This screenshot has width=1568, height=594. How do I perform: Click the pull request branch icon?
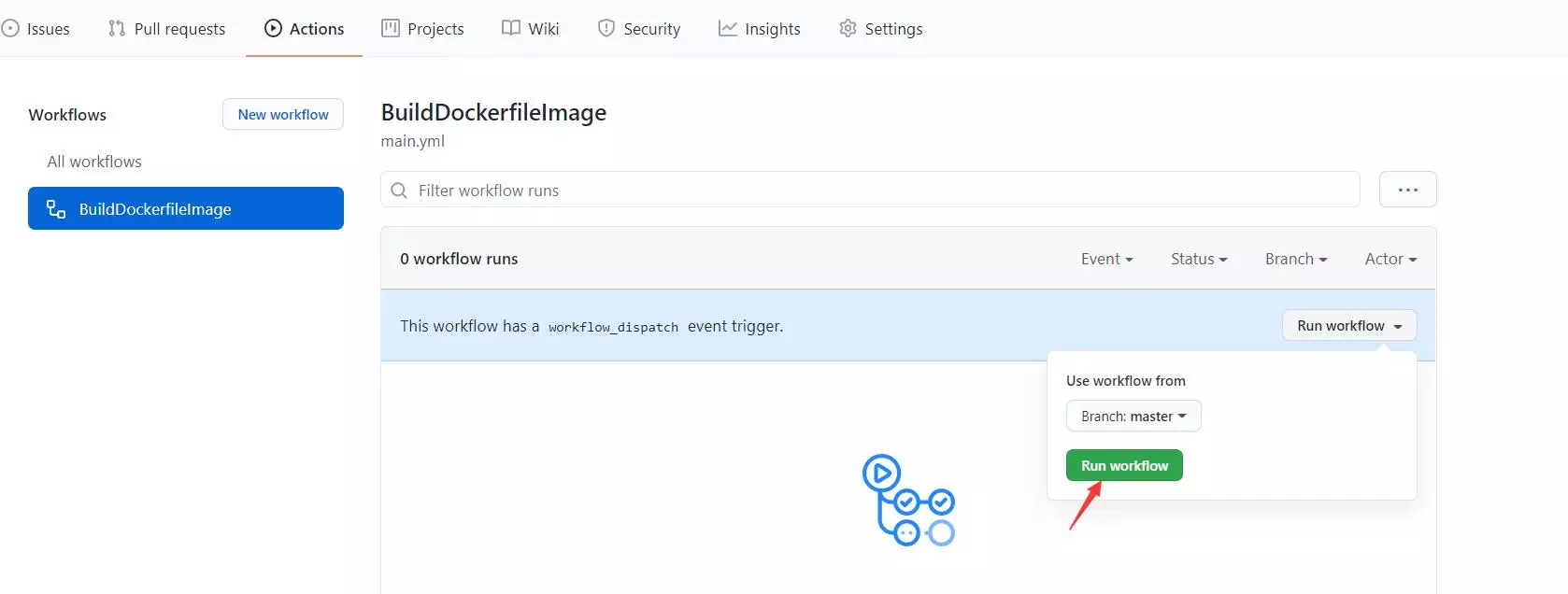117,29
